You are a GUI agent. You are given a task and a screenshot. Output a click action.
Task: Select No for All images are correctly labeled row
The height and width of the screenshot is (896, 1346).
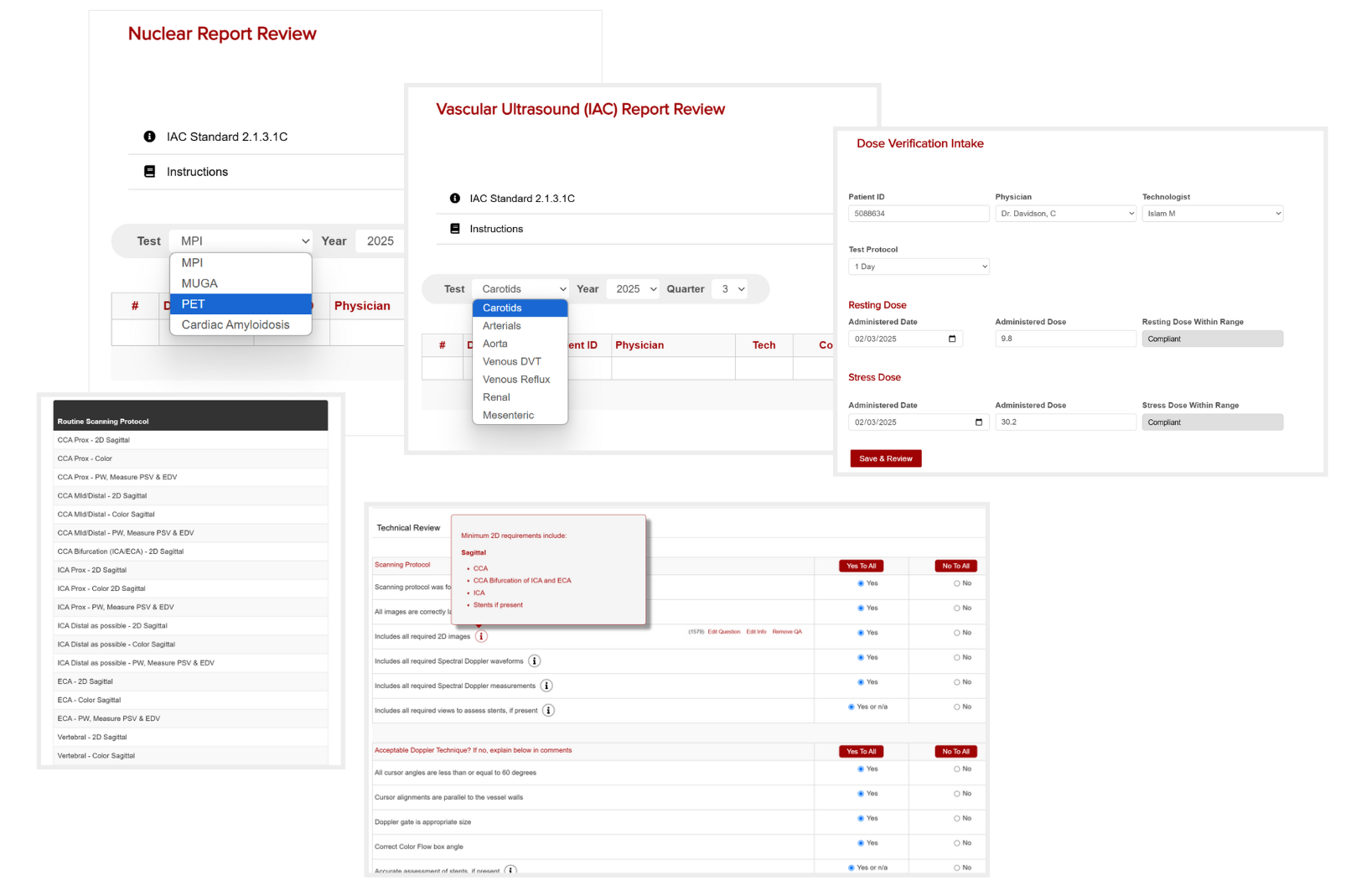coord(956,608)
